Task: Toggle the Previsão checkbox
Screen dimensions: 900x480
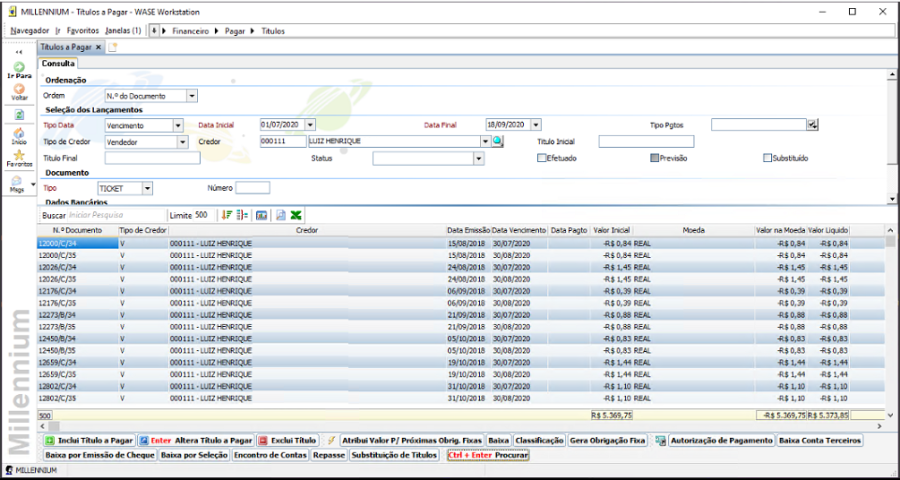Action: (654, 158)
